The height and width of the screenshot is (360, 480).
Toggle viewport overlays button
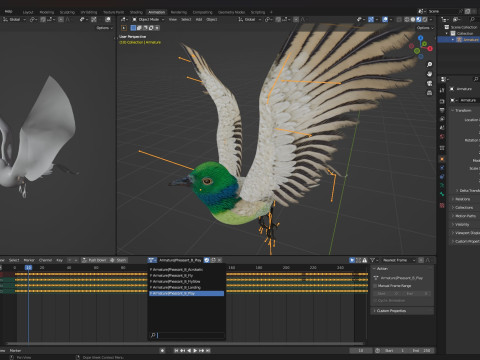click(385, 20)
